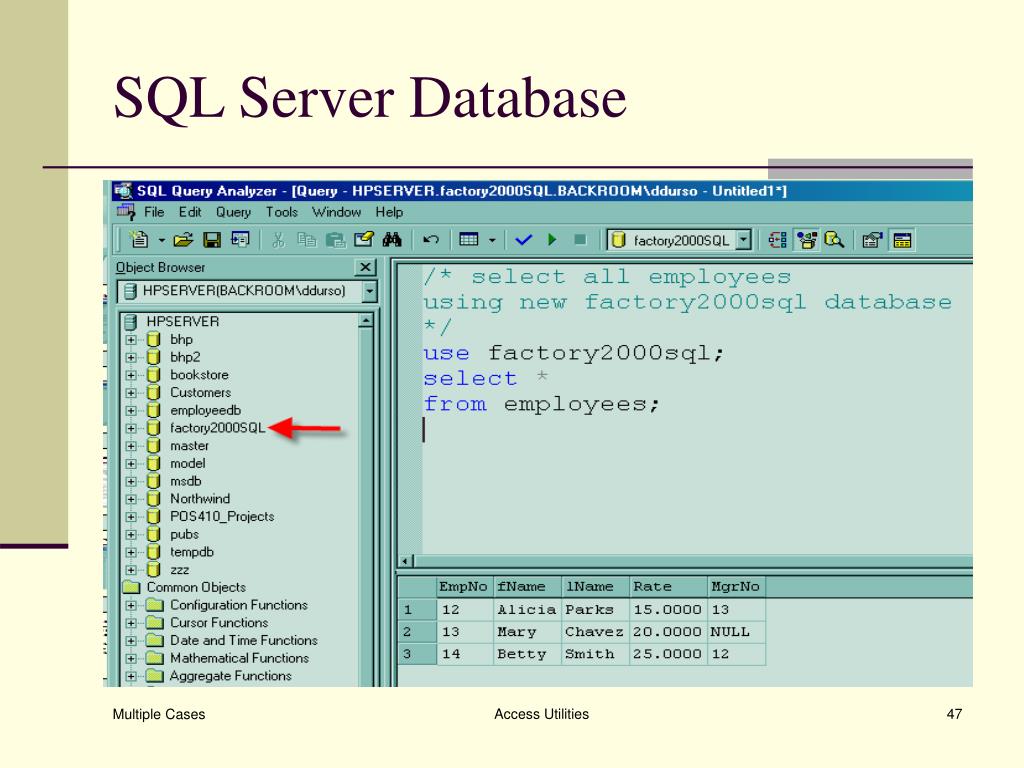
Task: Click the MgrNo column header in results
Action: 736,586
